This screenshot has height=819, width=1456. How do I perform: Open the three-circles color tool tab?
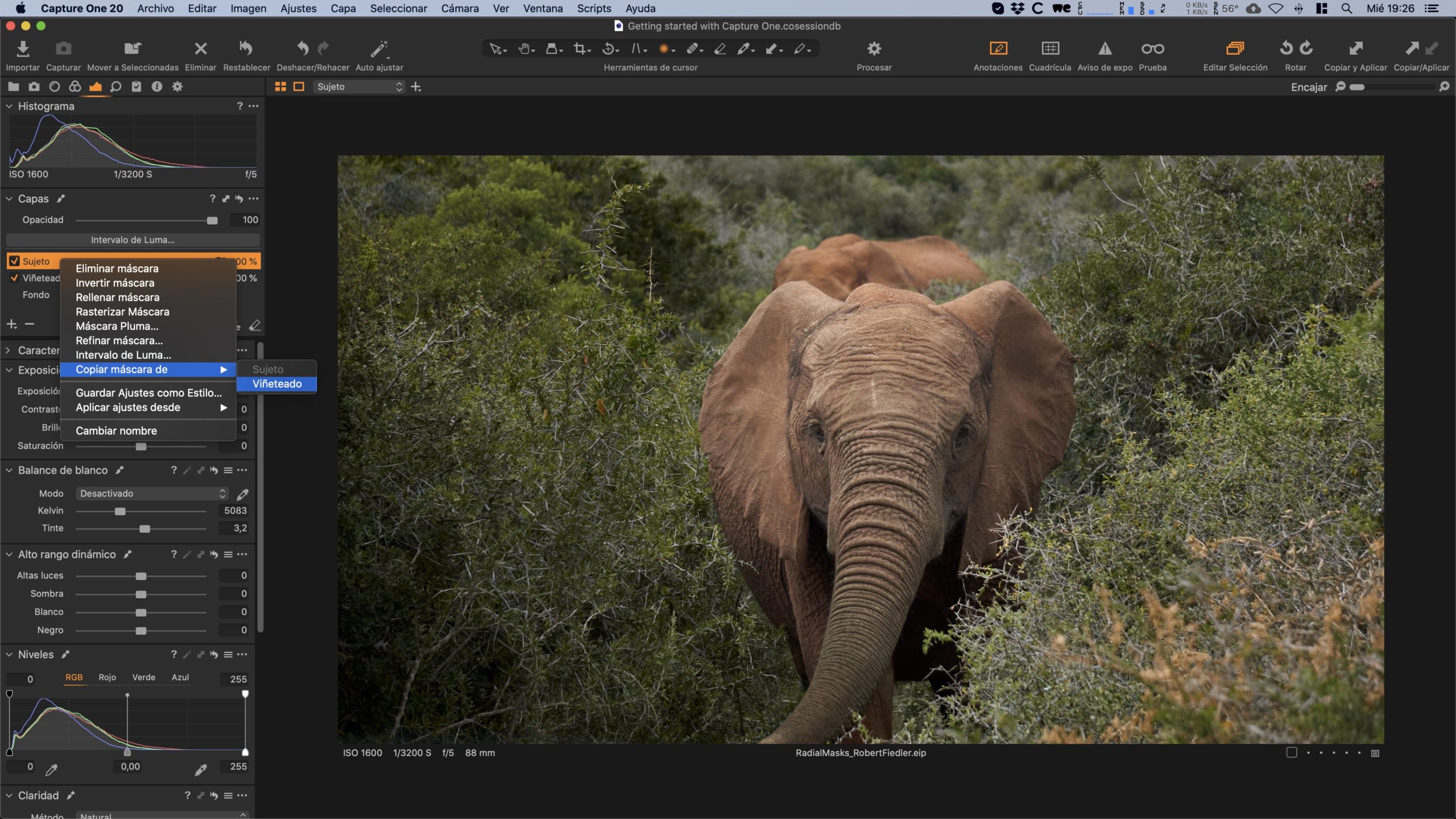[x=75, y=86]
